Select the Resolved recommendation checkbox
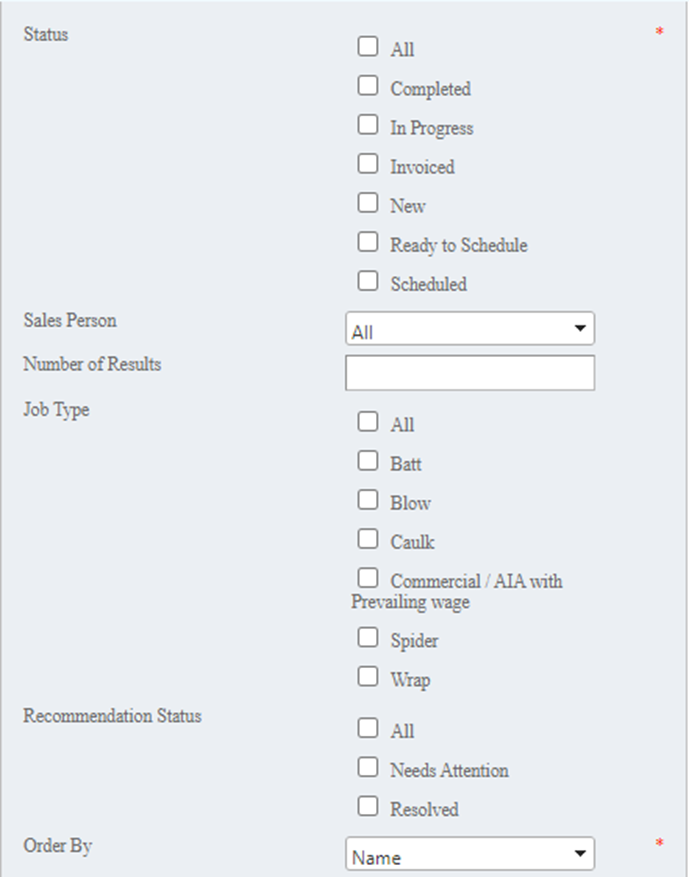This screenshot has width=689, height=877. pyautogui.click(x=368, y=806)
